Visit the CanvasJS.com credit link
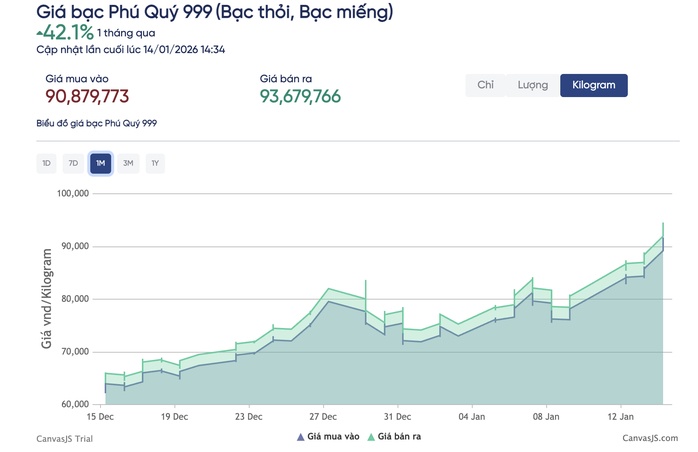 tap(649, 438)
